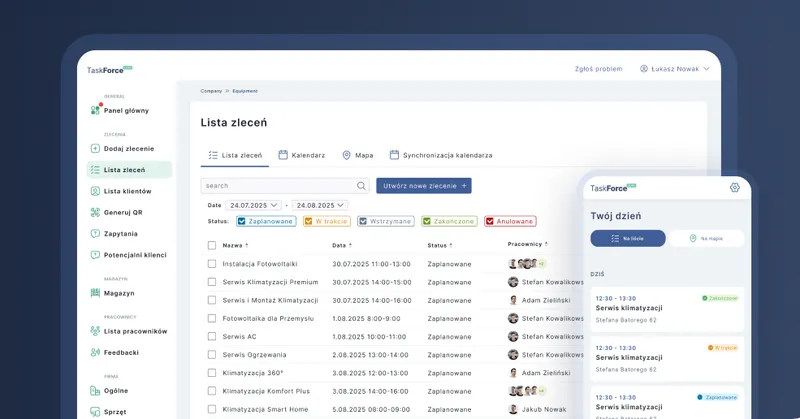Viewport: 800px width, 419px height.
Task: Click the Dodaj zlecenie plus icon
Action: [95, 149]
